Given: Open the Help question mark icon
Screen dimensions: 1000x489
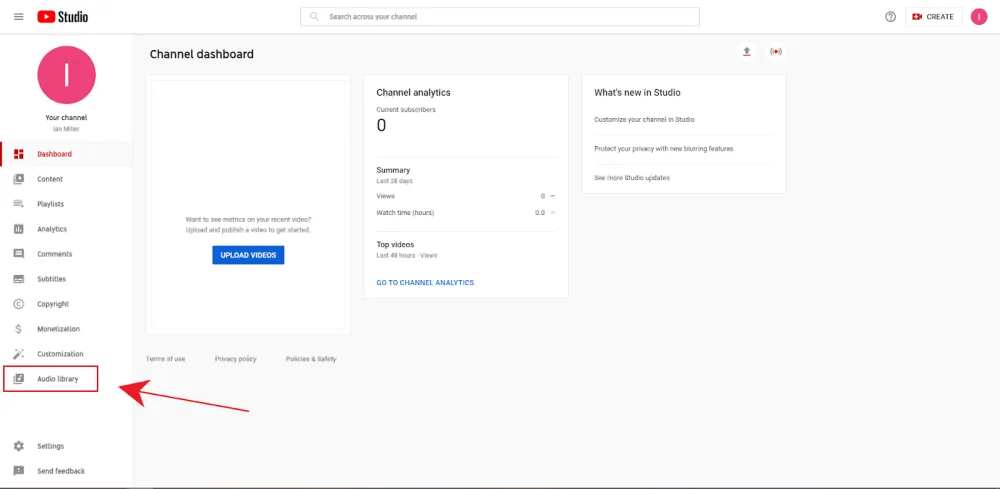Looking at the screenshot, I should pos(890,17).
